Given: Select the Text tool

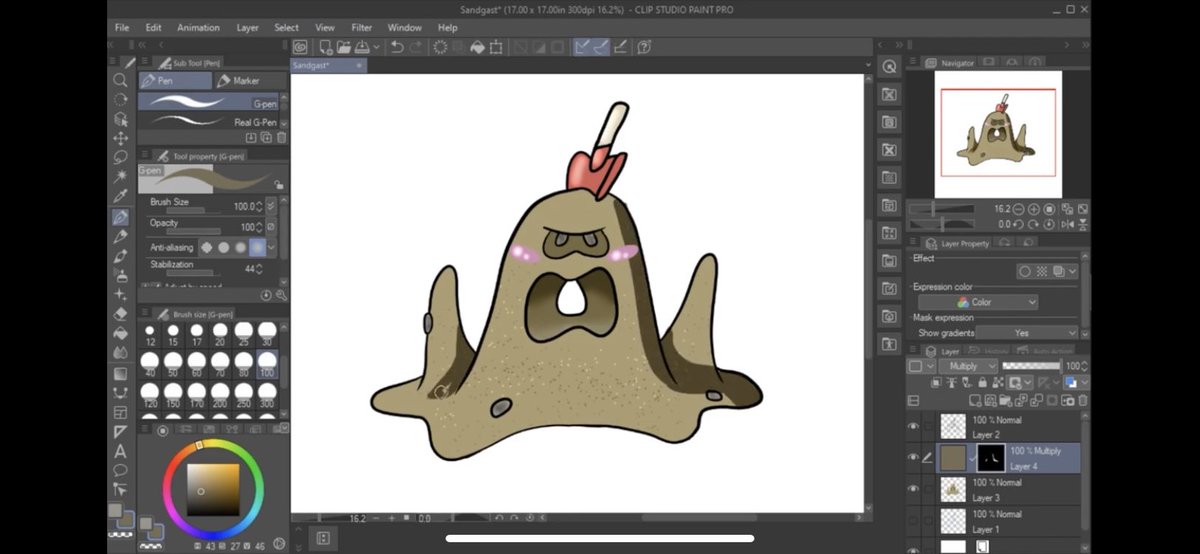Looking at the screenshot, I should point(120,450).
